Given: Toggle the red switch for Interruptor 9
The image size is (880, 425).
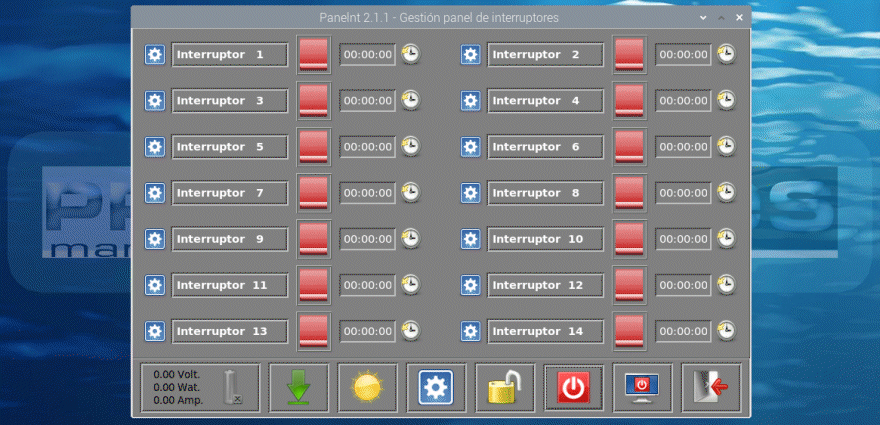Looking at the screenshot, I should [313, 239].
